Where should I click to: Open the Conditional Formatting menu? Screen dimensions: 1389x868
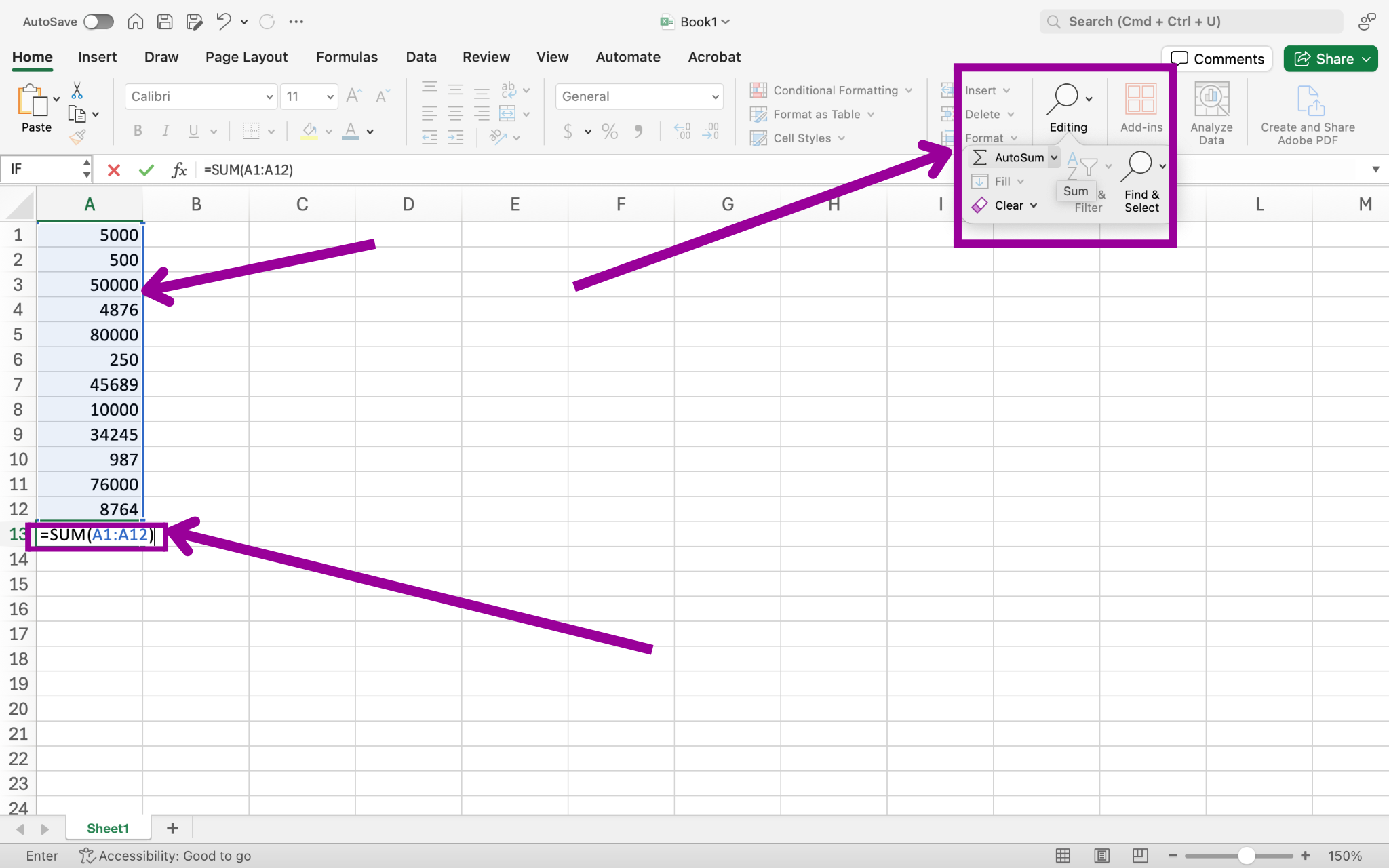(x=831, y=90)
